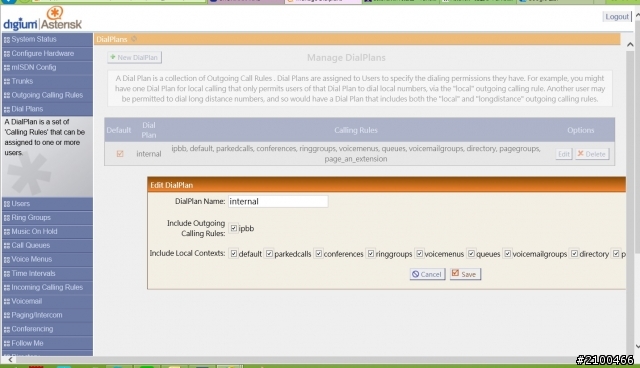640x368 pixels.
Task: Toggle voicemenus local context
Action: (419, 253)
